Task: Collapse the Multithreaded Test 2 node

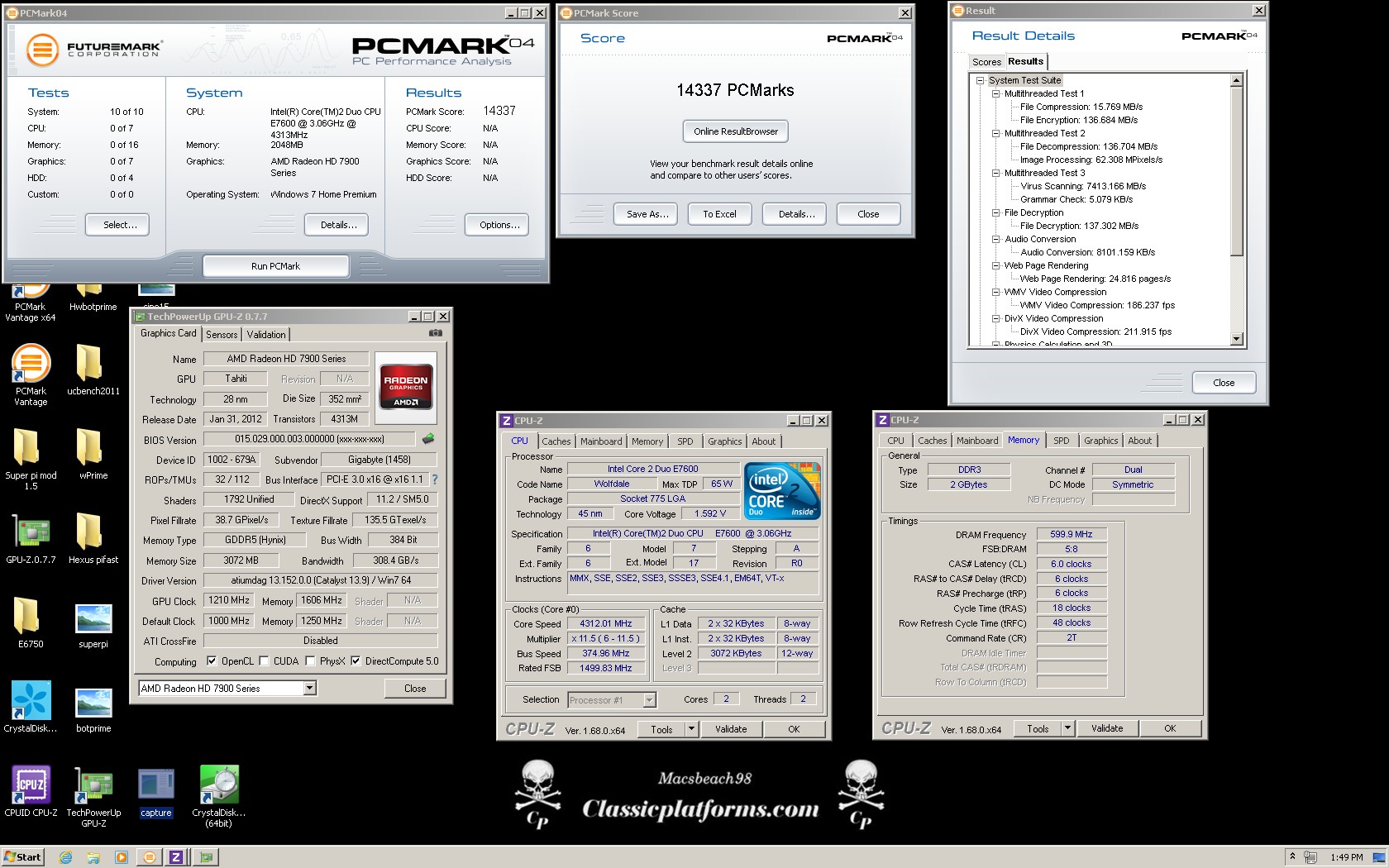Action: pos(996,133)
